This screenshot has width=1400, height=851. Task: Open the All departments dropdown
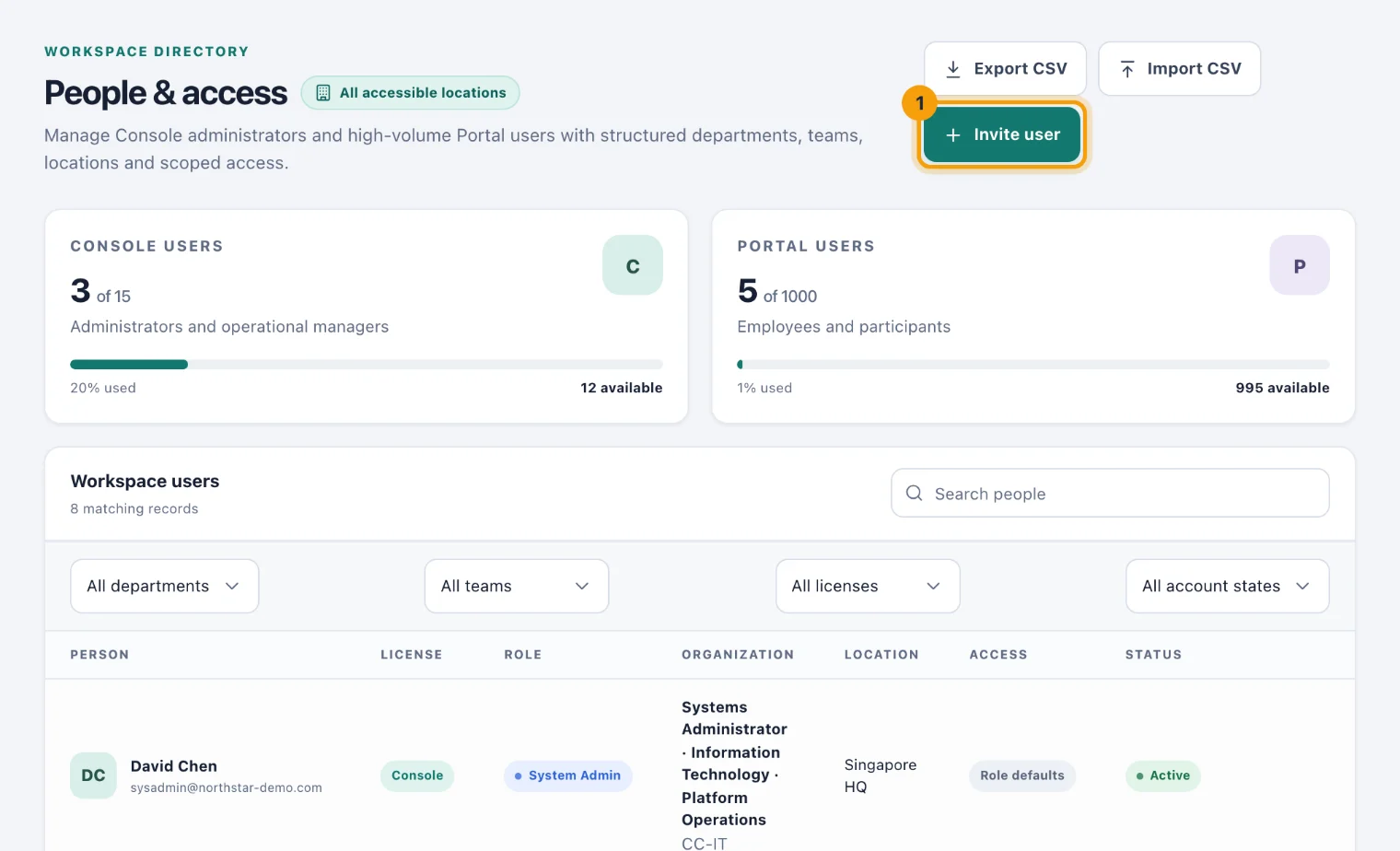165,586
